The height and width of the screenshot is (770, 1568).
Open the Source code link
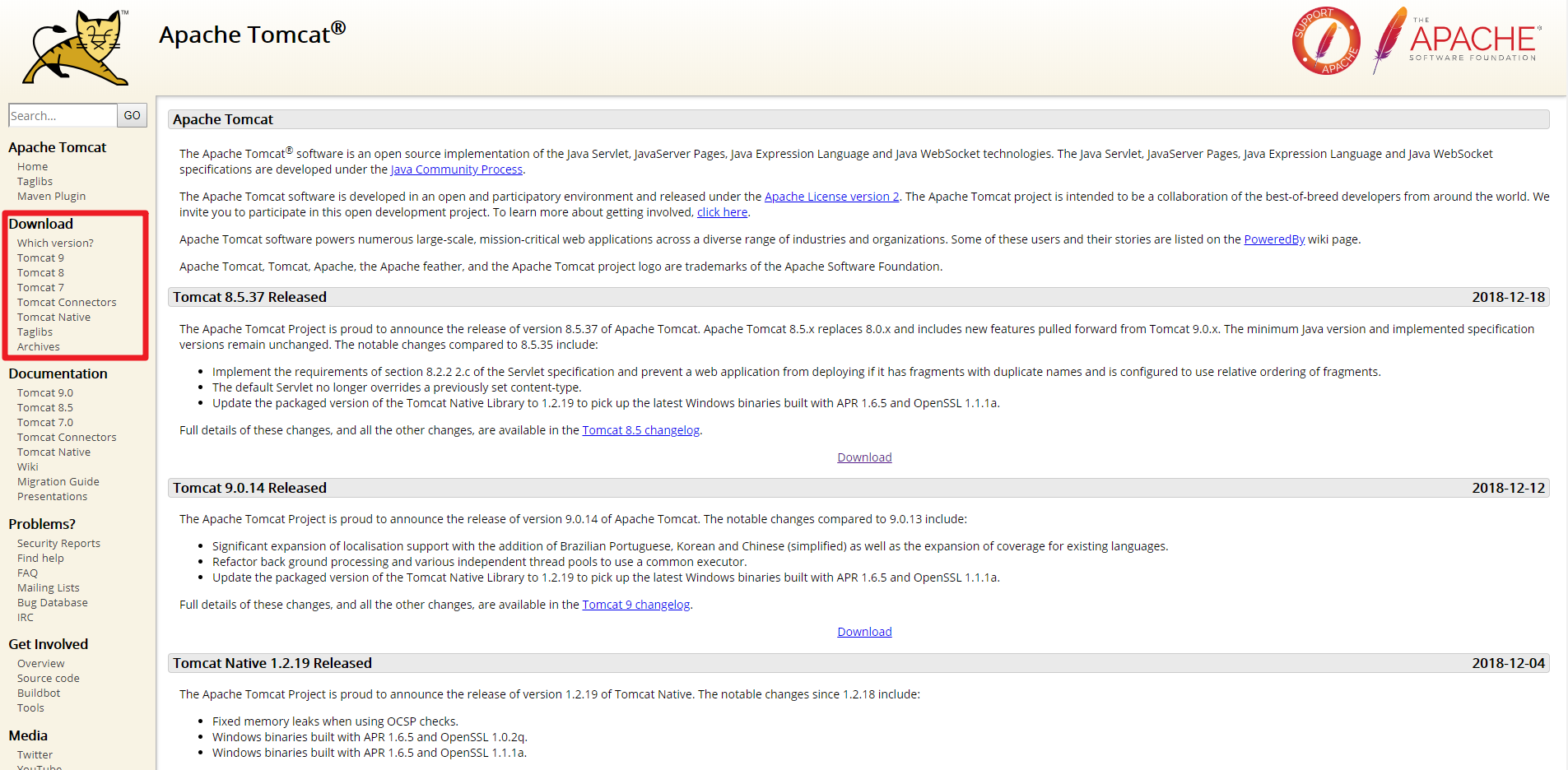click(x=49, y=678)
